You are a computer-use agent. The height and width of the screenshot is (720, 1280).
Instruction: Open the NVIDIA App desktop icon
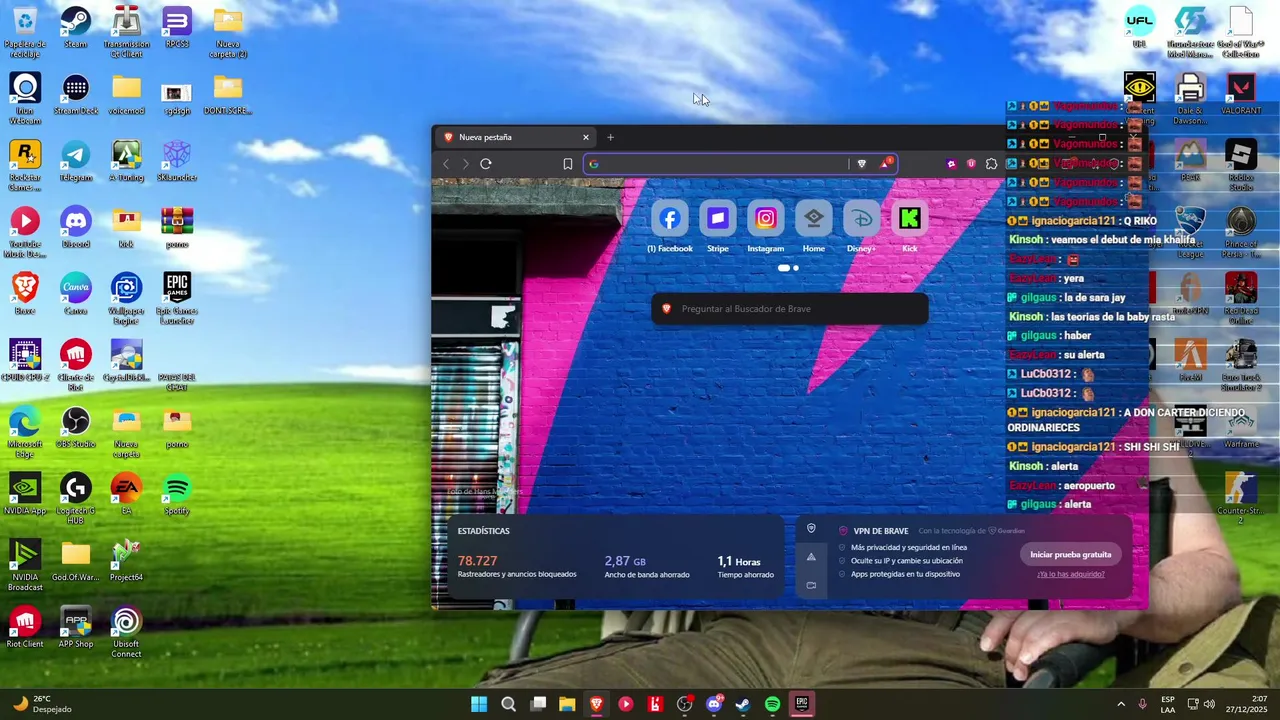tap(25, 495)
